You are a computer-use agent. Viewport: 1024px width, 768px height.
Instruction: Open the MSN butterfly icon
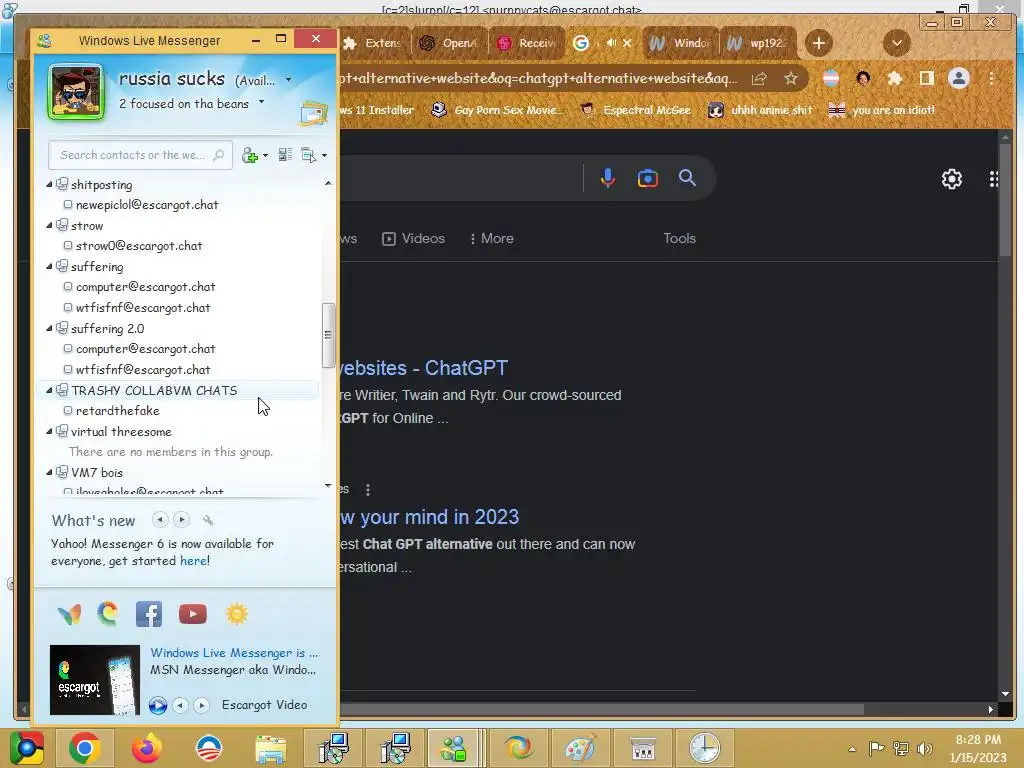click(x=69, y=614)
